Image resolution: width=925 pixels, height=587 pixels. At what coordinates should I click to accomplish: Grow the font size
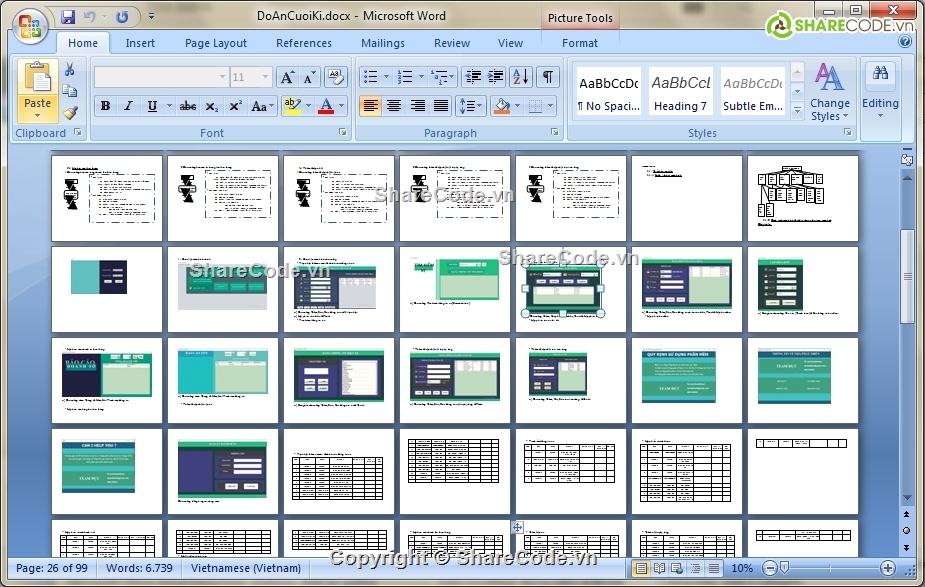[x=287, y=77]
